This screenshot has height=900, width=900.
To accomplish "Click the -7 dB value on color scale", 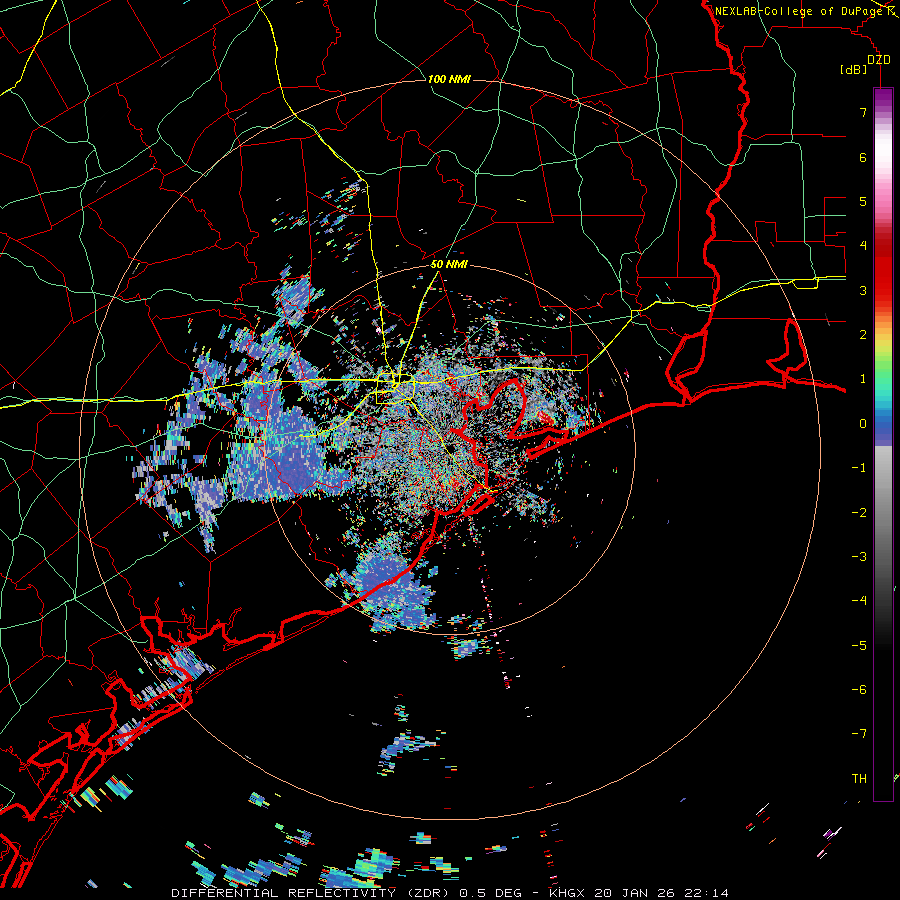I will (859, 734).
